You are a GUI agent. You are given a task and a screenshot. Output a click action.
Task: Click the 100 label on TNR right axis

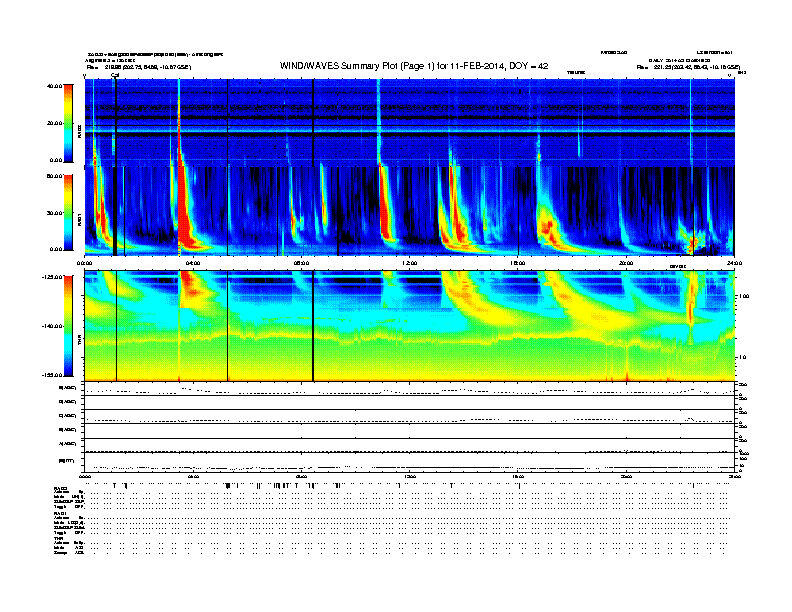[744, 296]
